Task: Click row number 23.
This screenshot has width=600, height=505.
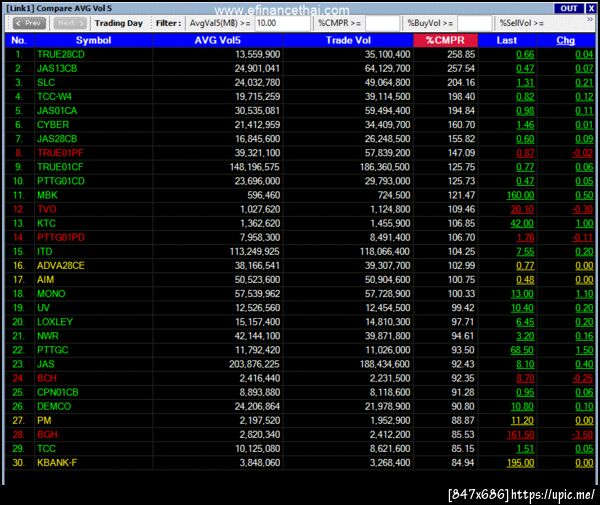Action: click(18, 364)
